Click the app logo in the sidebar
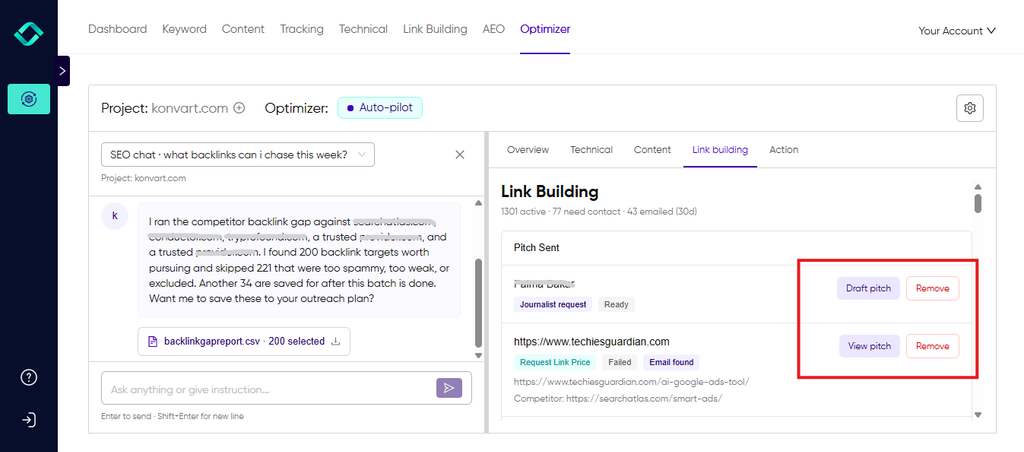This screenshot has height=452, width=1024. pos(29,33)
